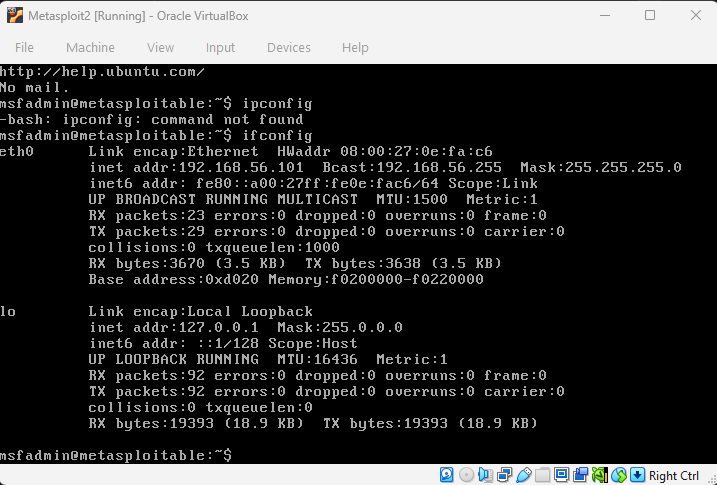
Task: Click the inet6 addr fe80::a00:27ff:fe0e:fac6/64 text
Action: coord(264,183)
